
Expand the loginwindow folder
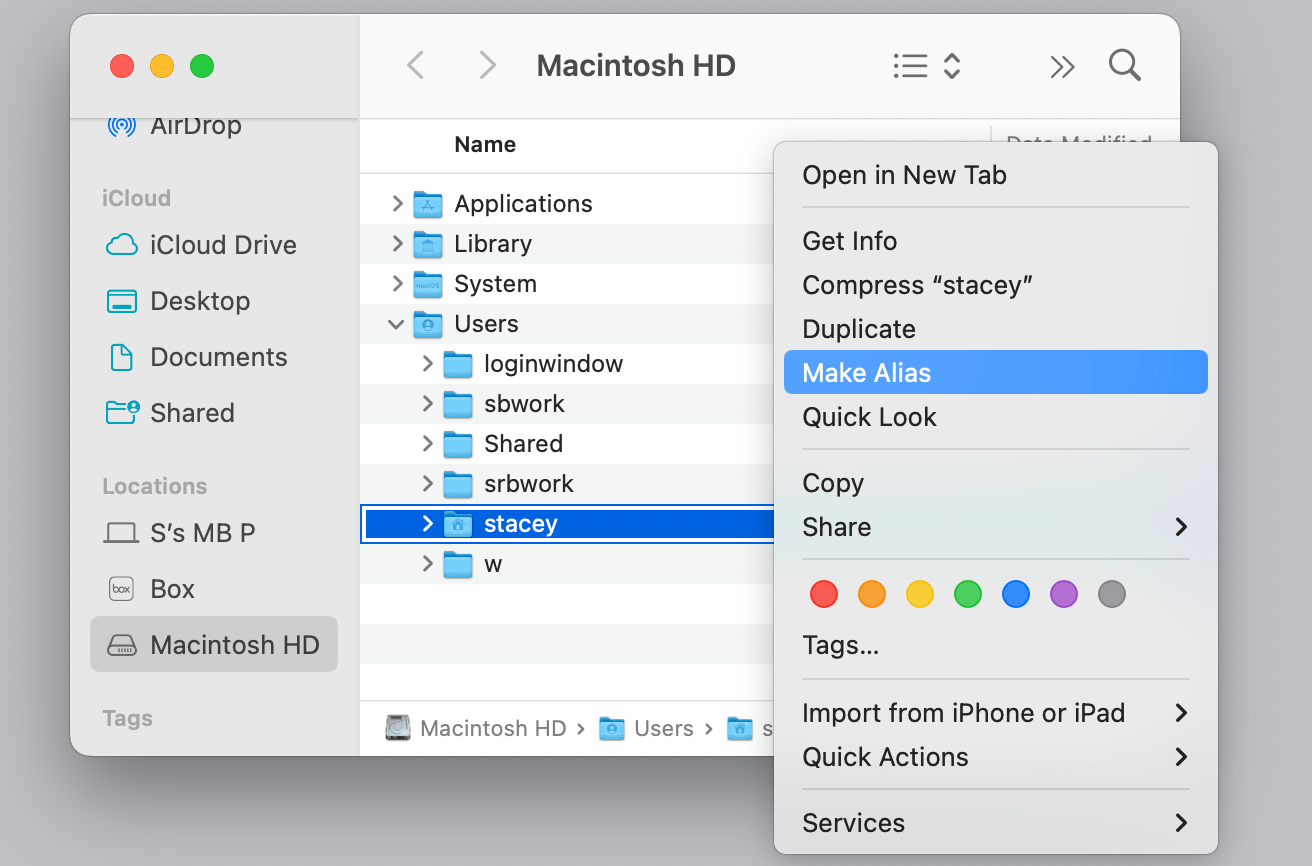(x=427, y=364)
